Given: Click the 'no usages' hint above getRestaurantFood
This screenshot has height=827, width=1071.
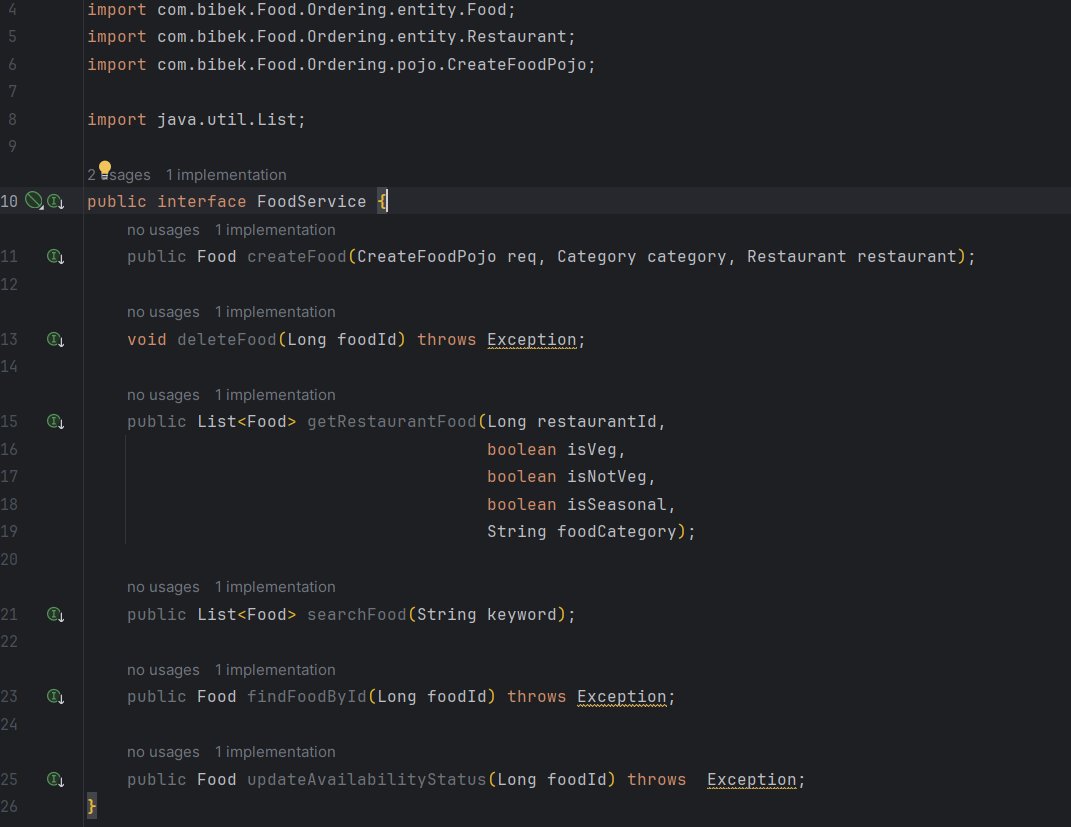Looking at the screenshot, I should (163, 395).
